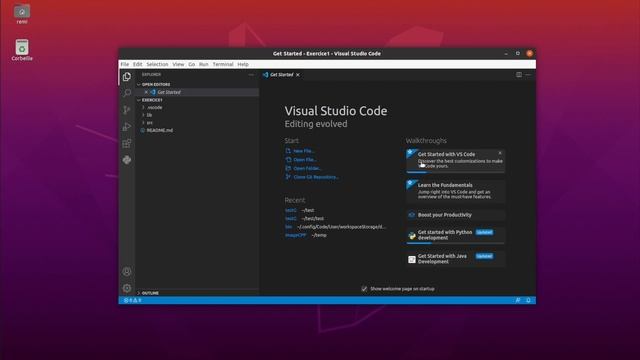Open recent folder located at ~/test

click(x=291, y=210)
